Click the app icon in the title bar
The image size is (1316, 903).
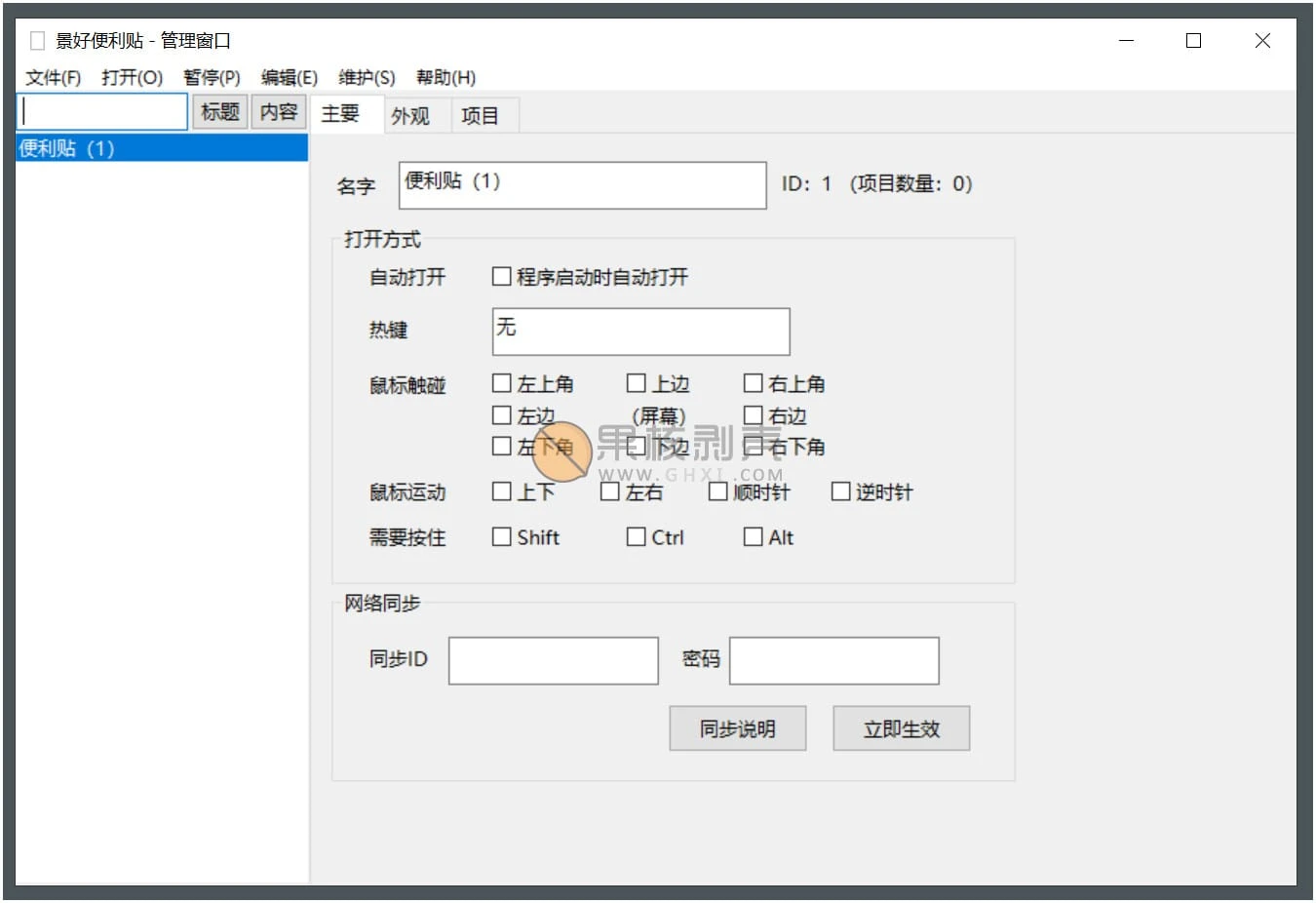[x=38, y=41]
